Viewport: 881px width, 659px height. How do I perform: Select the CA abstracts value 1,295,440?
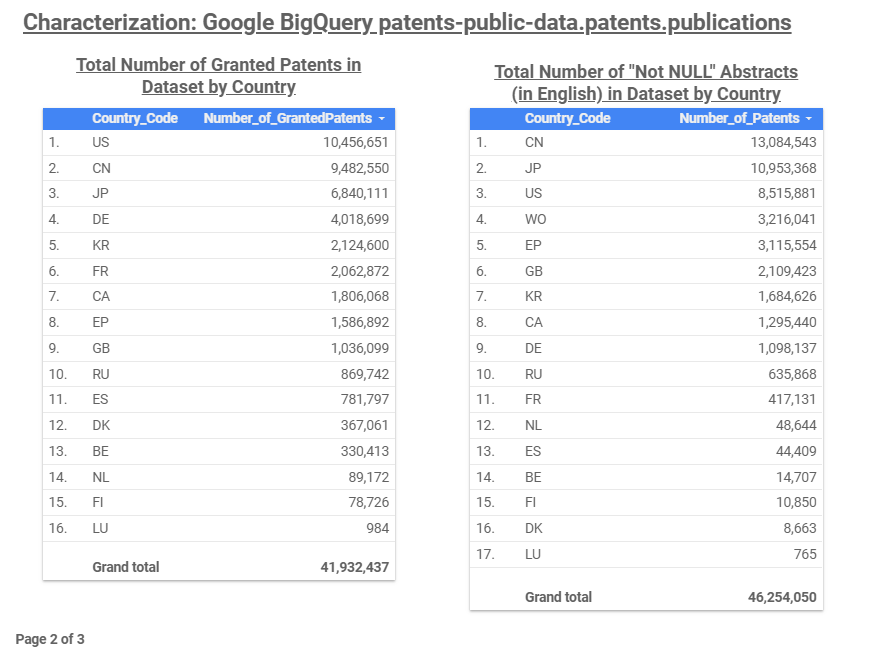787,322
